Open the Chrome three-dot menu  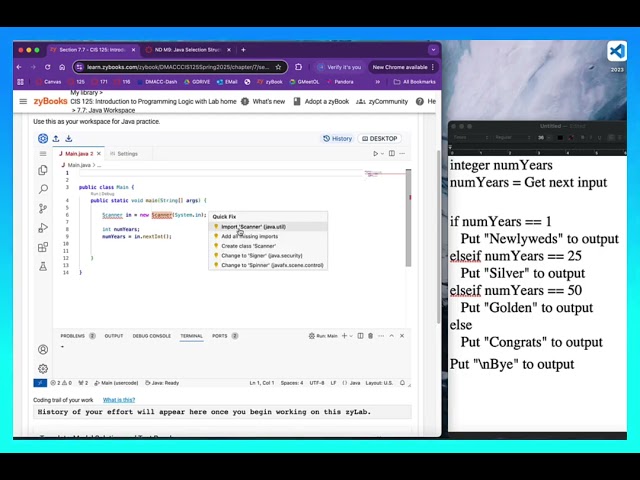433,67
